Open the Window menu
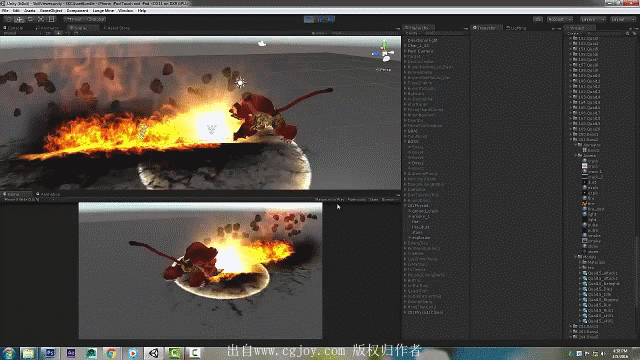 point(125,11)
